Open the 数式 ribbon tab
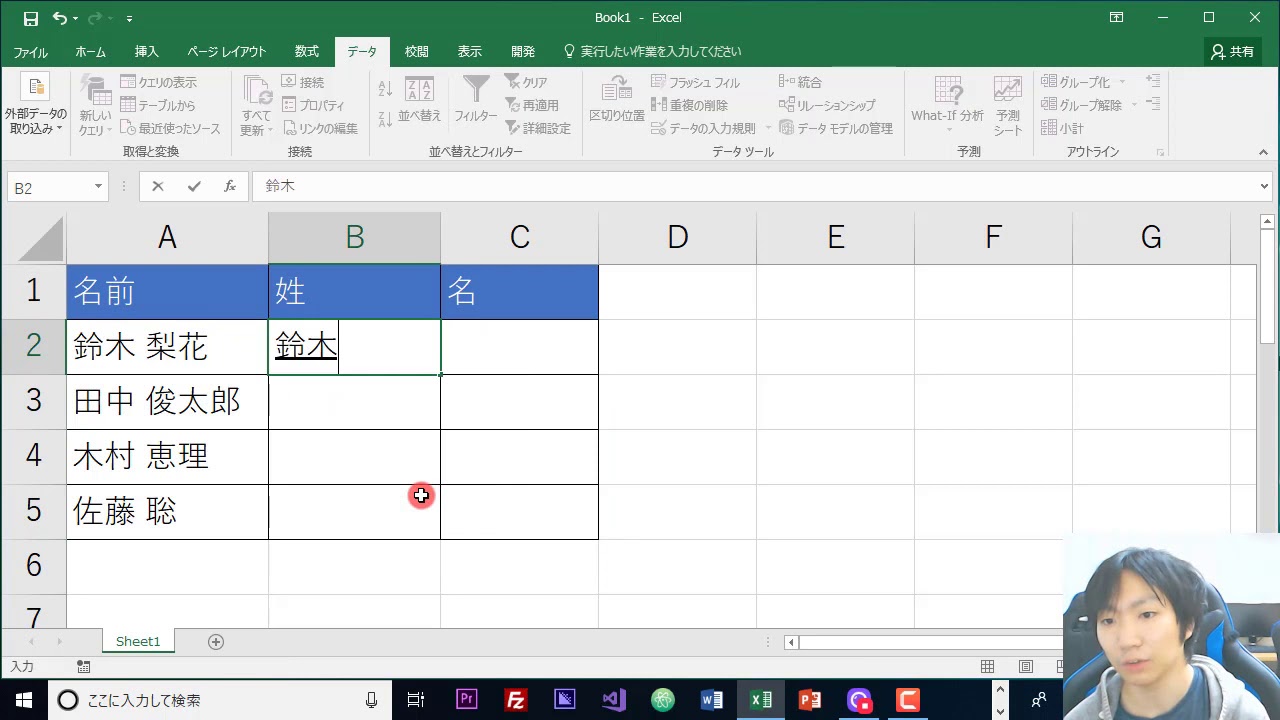The image size is (1280, 720). (x=306, y=52)
